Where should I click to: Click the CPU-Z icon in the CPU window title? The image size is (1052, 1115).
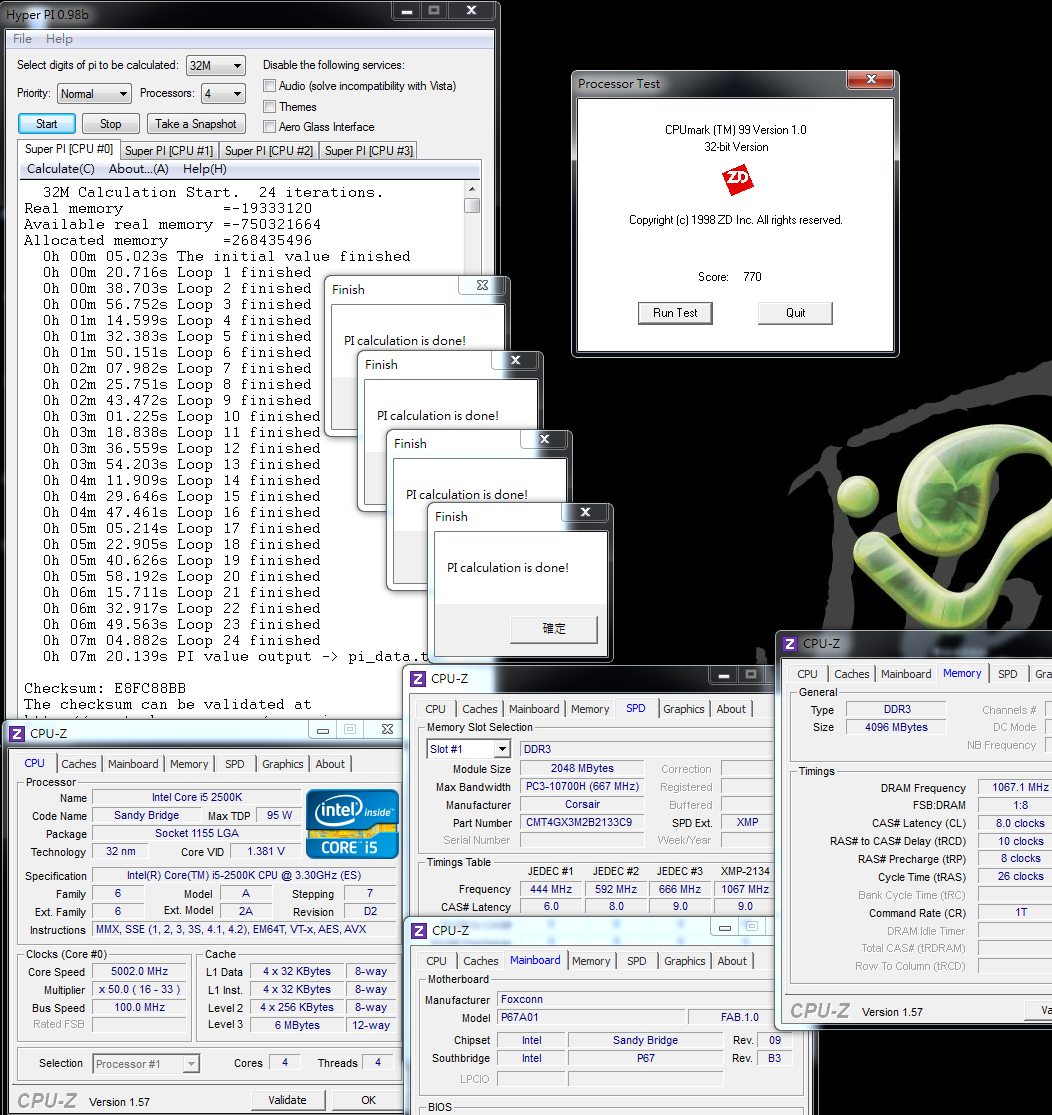point(17,733)
